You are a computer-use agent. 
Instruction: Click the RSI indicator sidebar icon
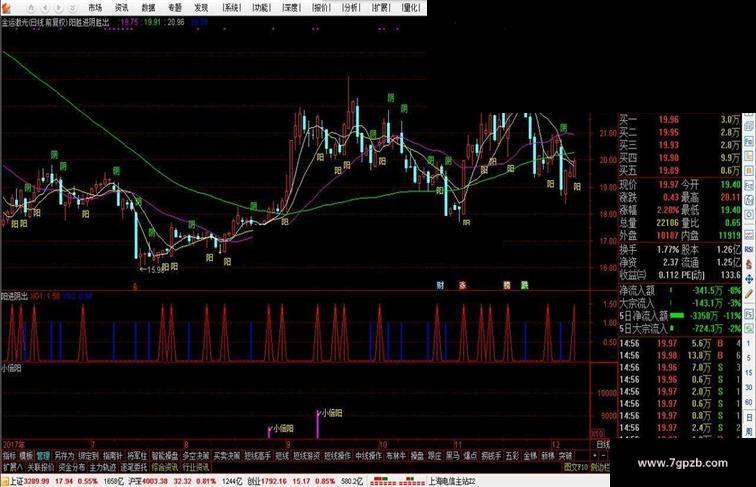[749, 249]
